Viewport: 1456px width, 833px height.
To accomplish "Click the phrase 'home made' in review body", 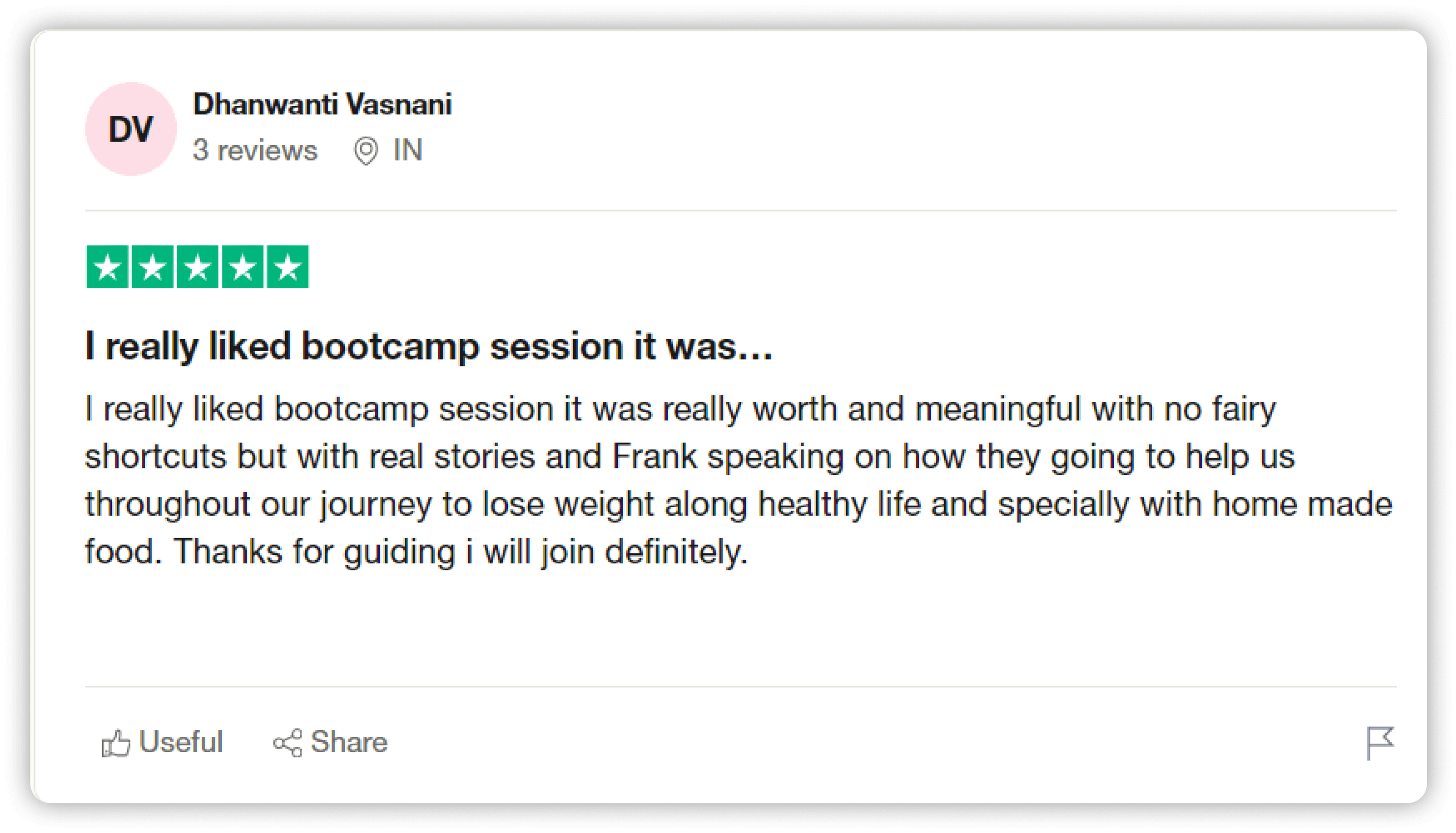I will click(x=1301, y=504).
